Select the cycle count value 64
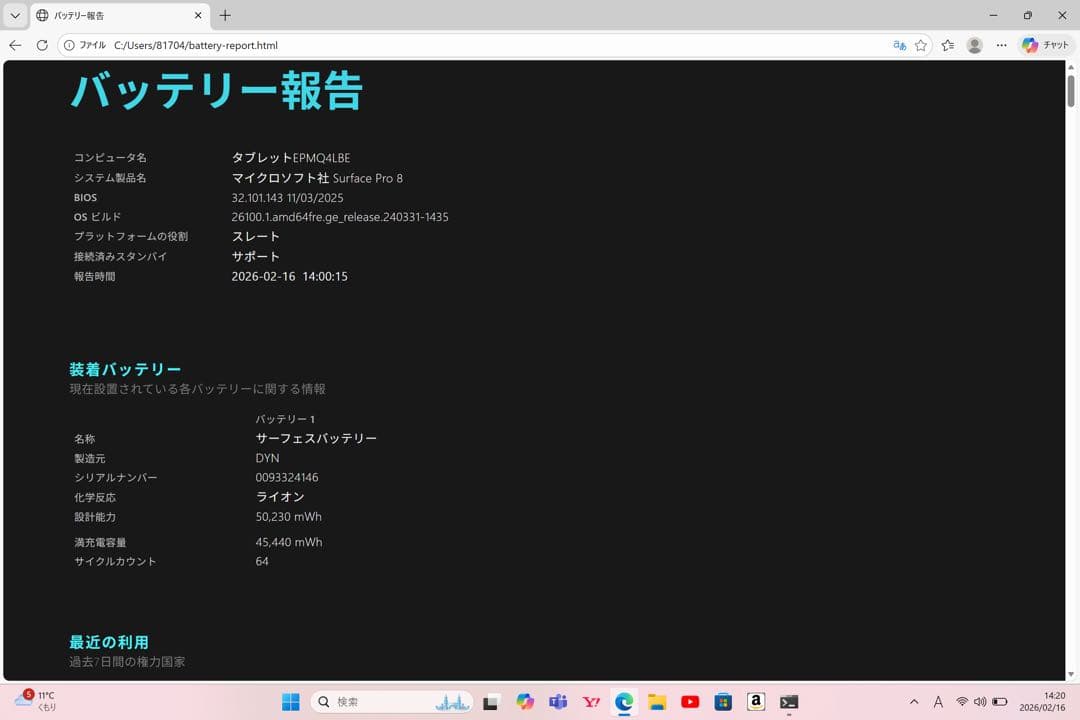 click(262, 562)
